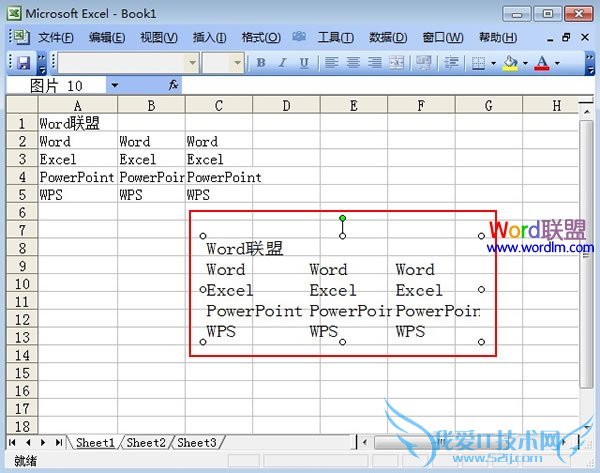The width and height of the screenshot is (600, 473).
Task: Minimize the workbook window in menu bar
Action: (550, 39)
